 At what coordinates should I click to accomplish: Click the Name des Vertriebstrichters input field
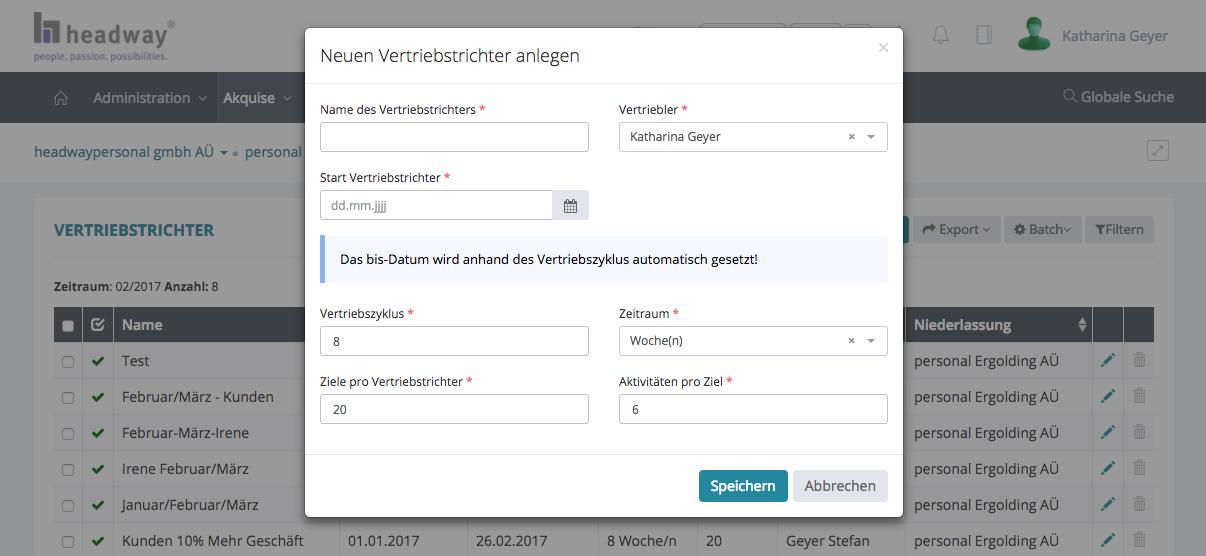[454, 137]
